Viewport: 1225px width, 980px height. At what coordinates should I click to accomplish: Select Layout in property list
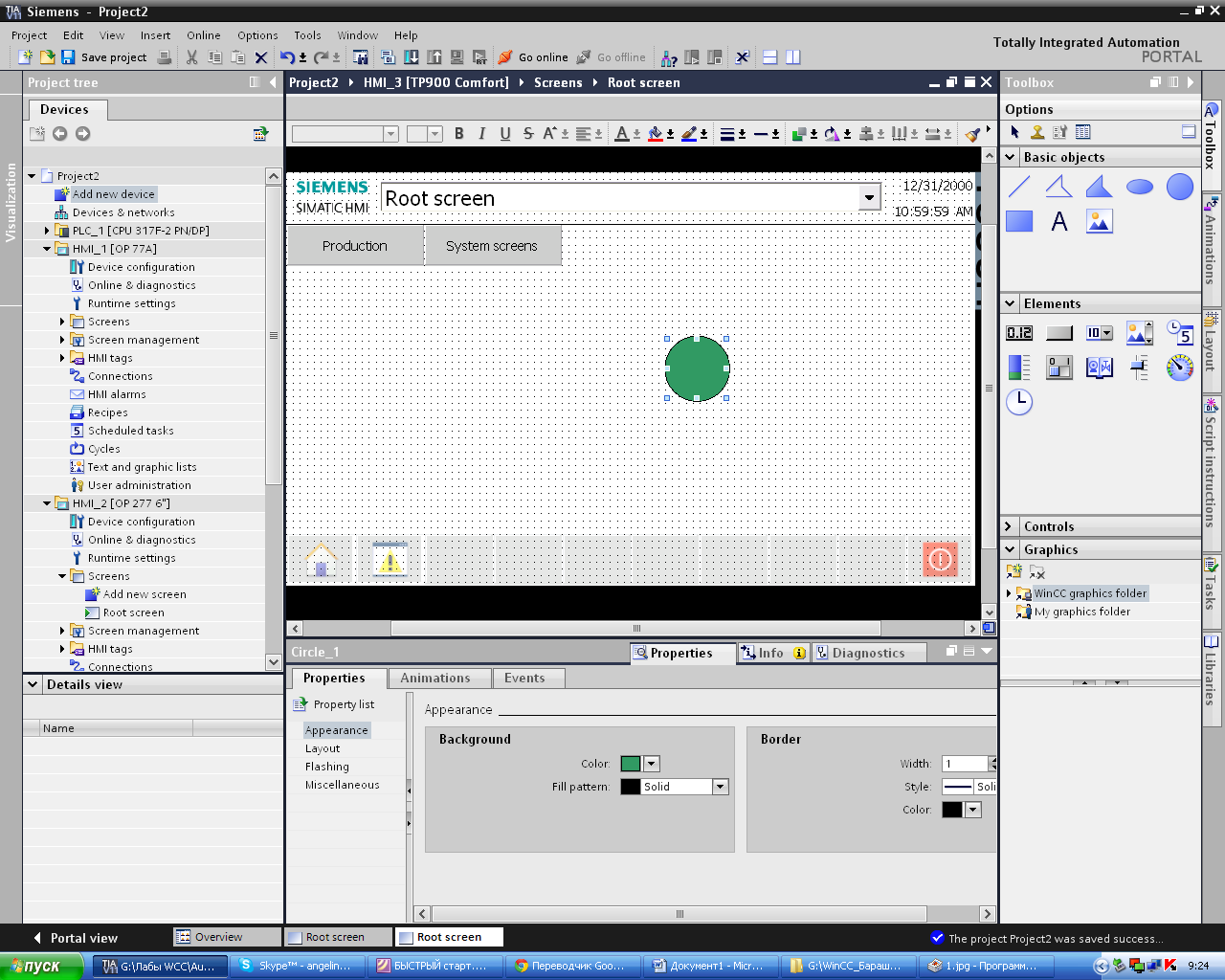[x=323, y=748]
